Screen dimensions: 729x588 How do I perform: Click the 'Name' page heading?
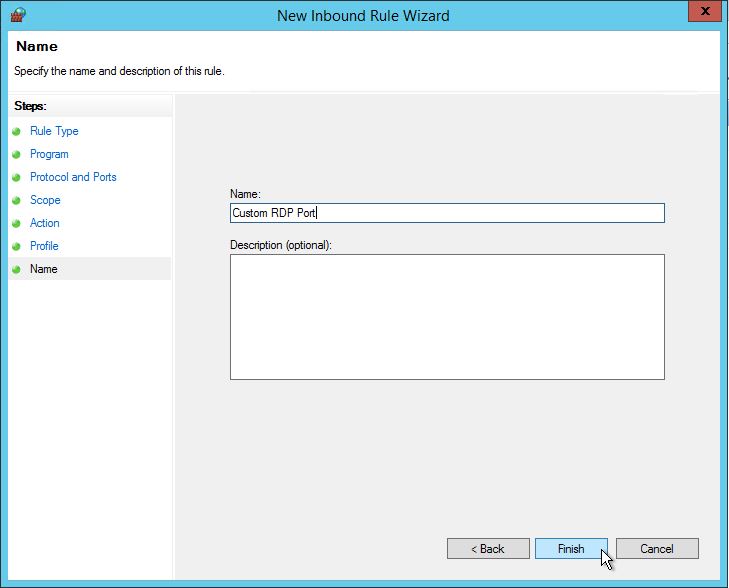tap(37, 46)
